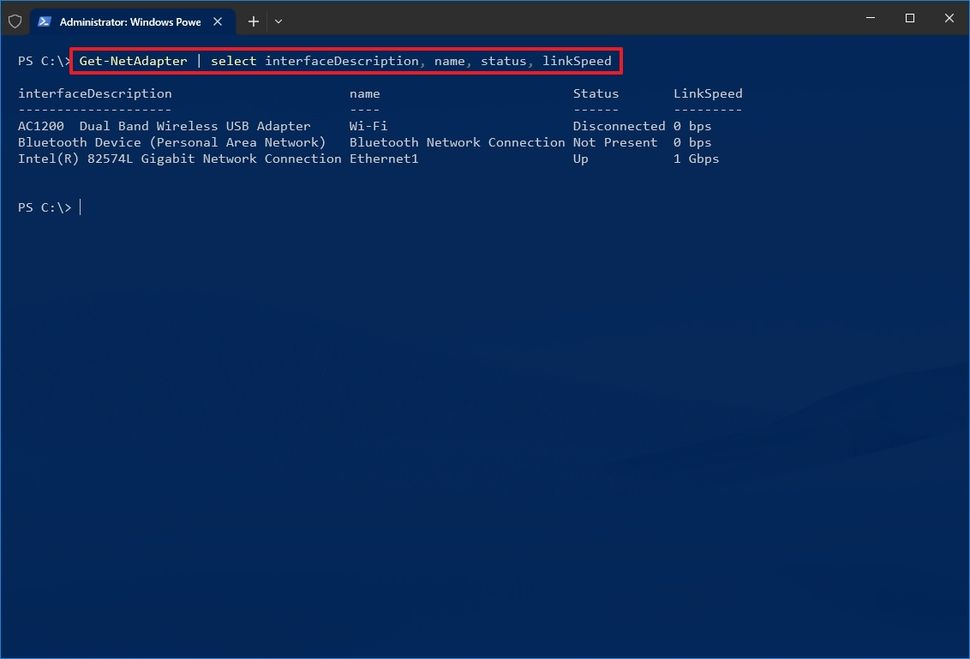Place the cursor at the empty PS prompt

(x=80, y=207)
